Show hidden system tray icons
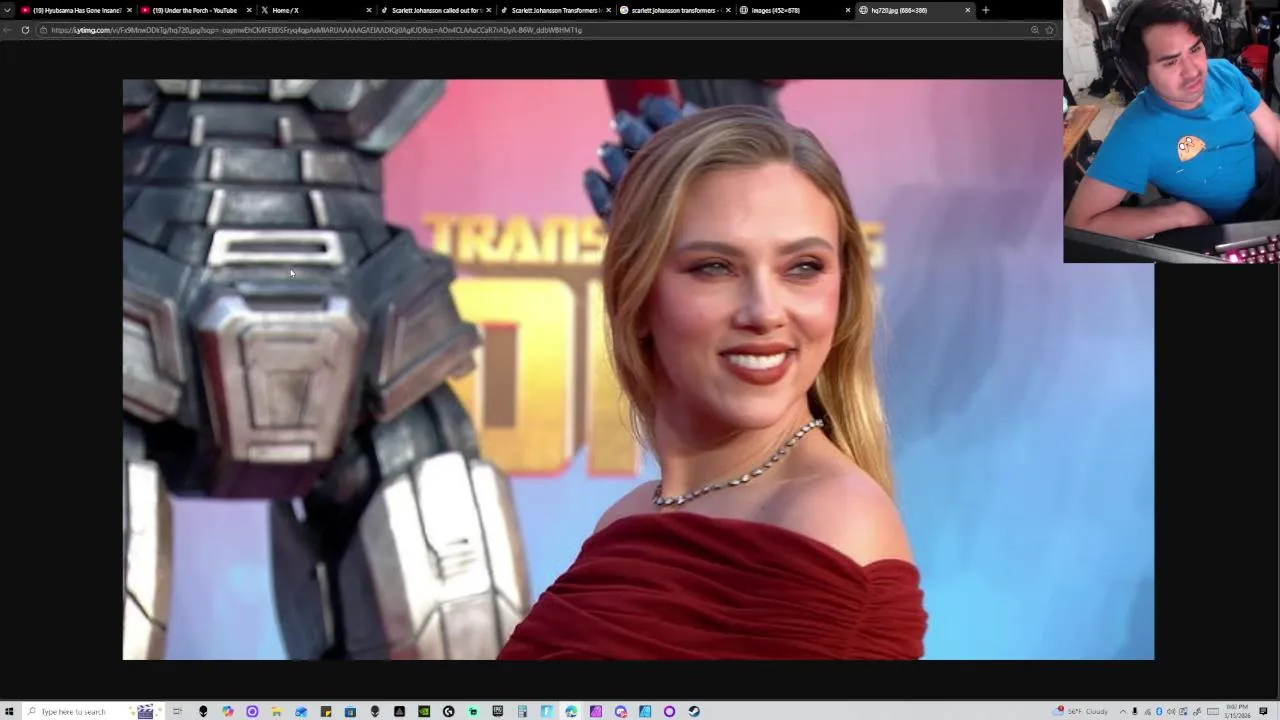Viewport: 1280px width, 720px height. point(1122,711)
